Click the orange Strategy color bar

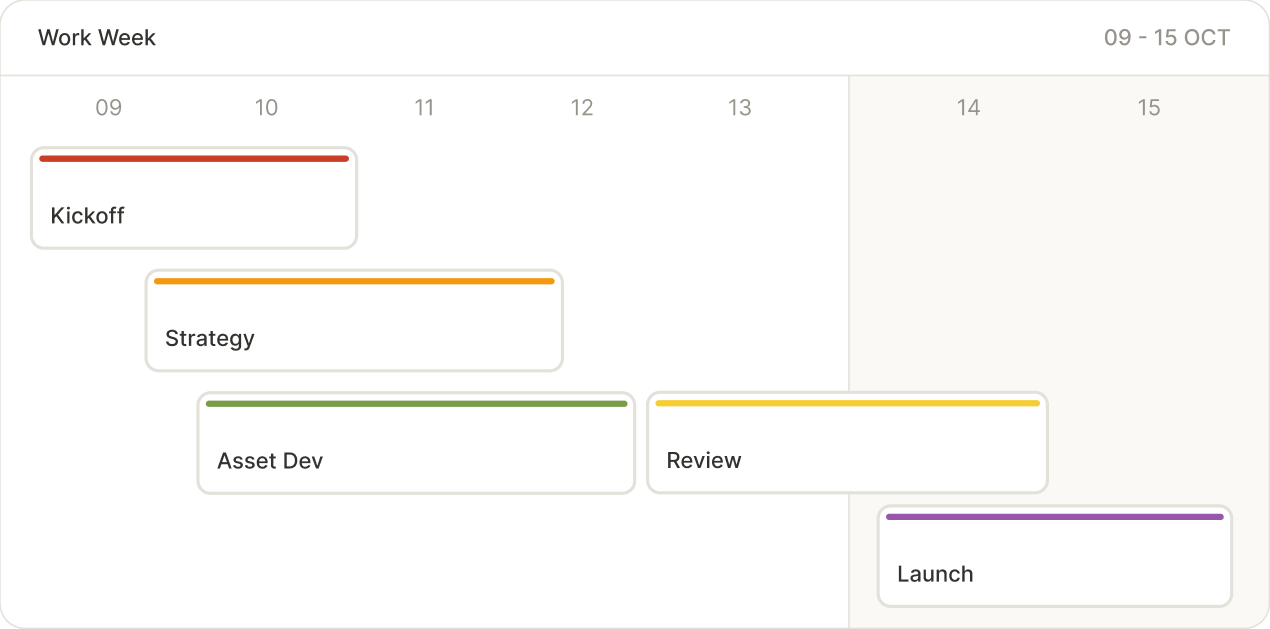pyautogui.click(x=354, y=281)
